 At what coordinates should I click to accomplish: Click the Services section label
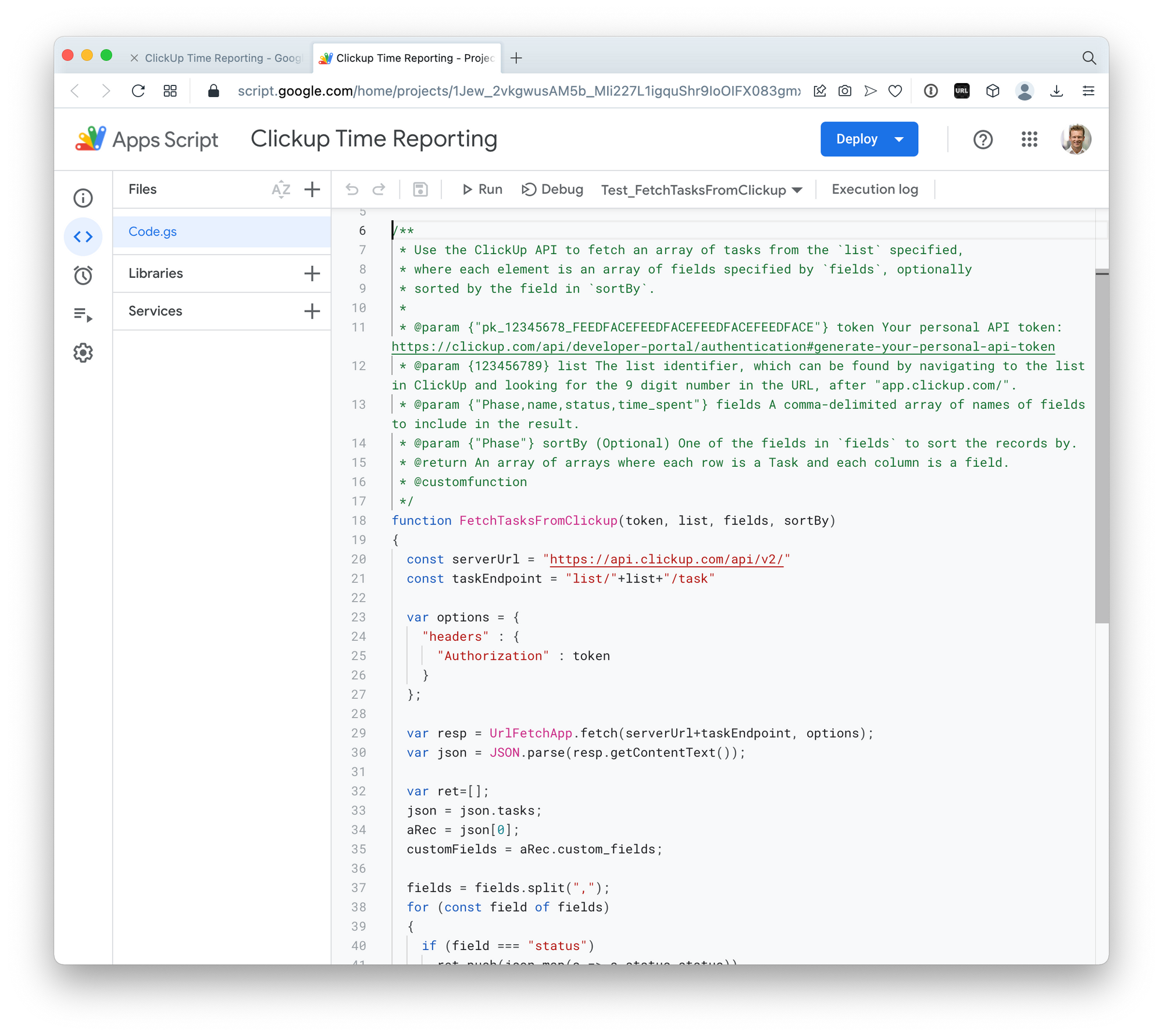[155, 311]
